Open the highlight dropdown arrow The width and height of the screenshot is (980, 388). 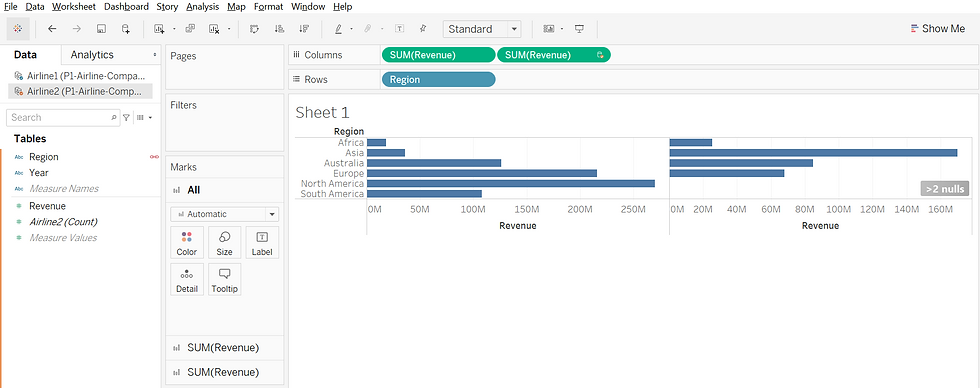click(x=352, y=29)
